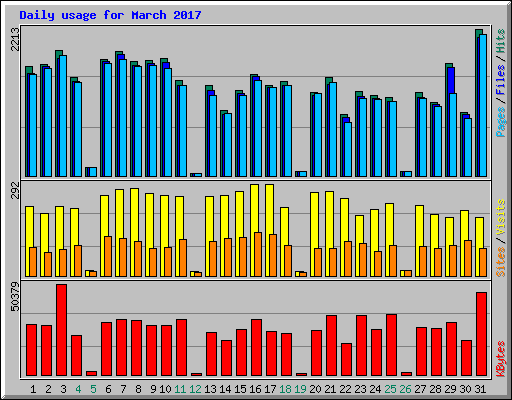Click green weekend day label 5
The width and height of the screenshot is (512, 400).
(93, 389)
